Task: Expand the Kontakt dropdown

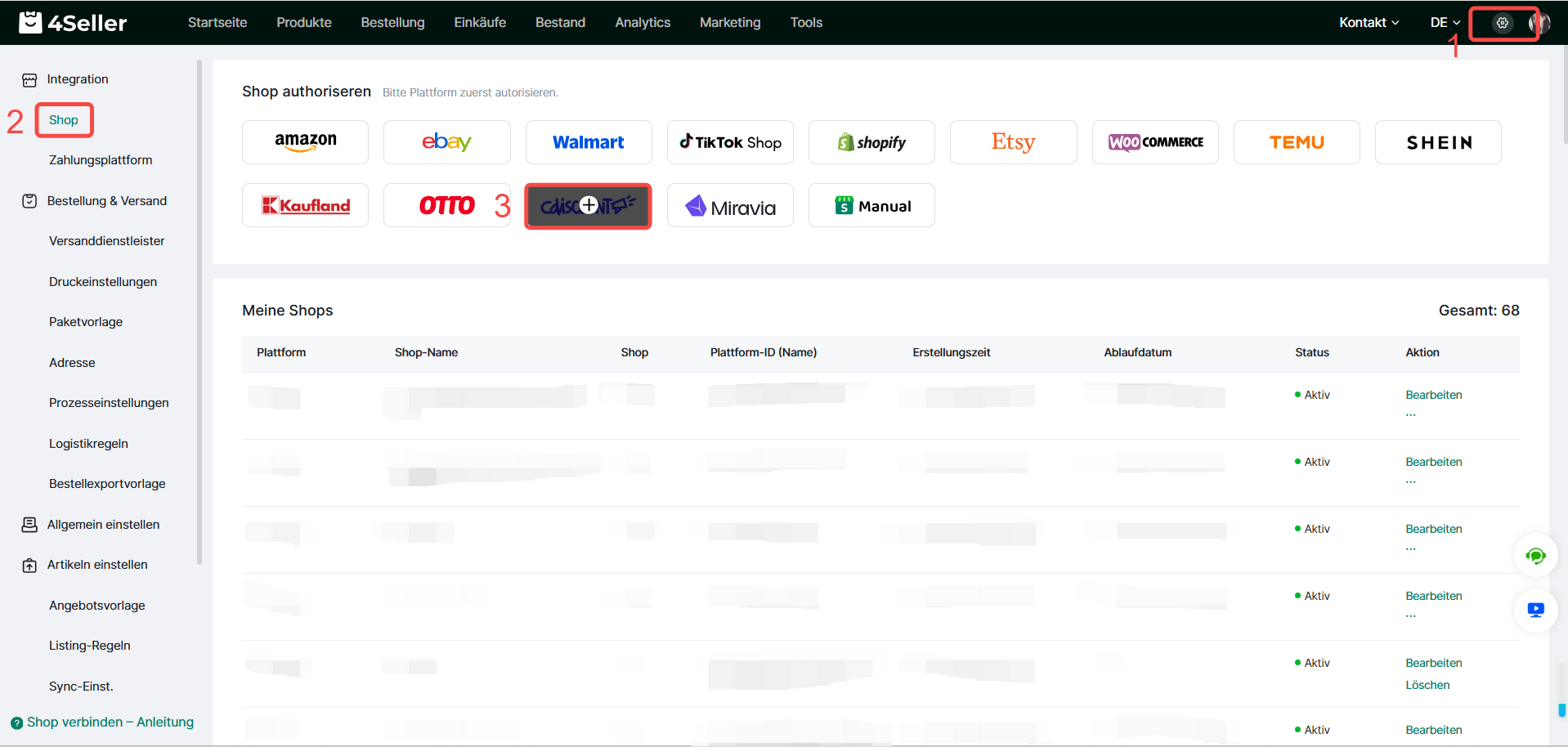Action: (x=1369, y=23)
